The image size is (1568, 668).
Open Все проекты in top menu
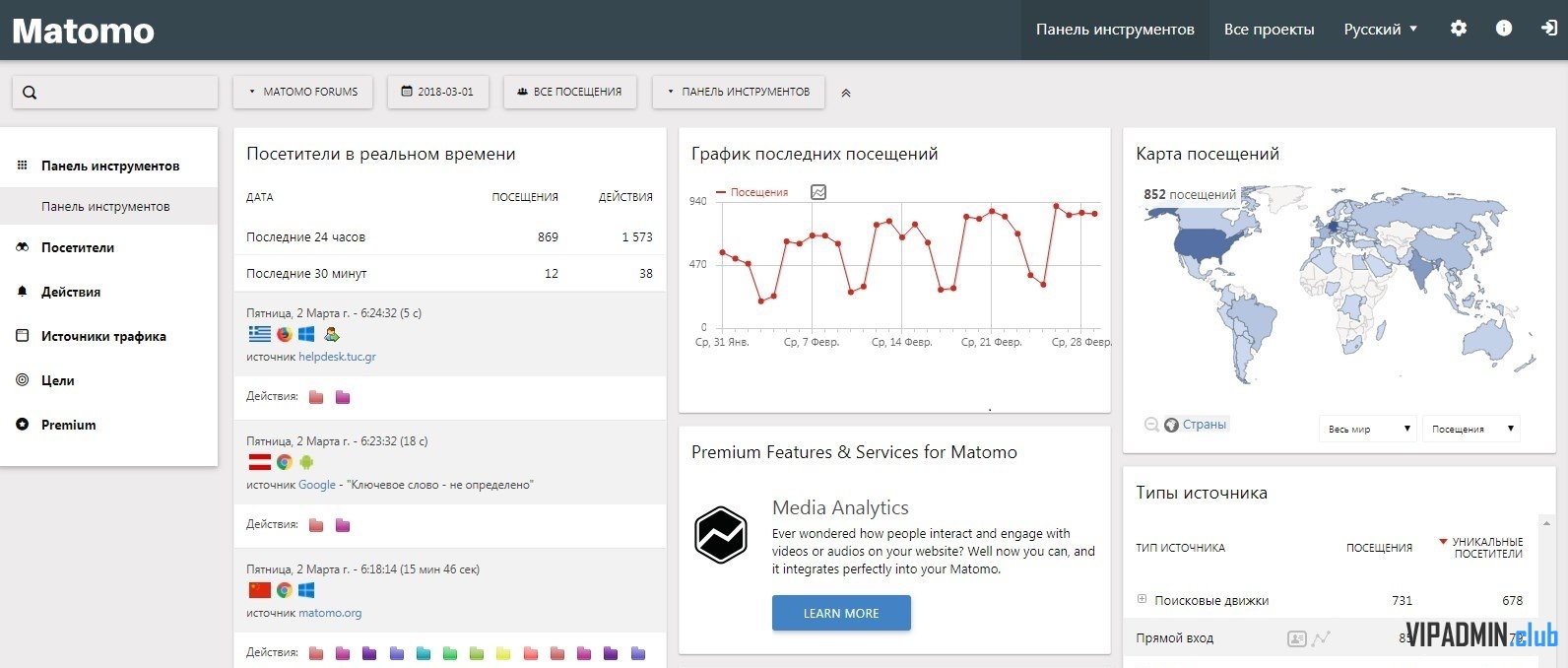point(1269,30)
